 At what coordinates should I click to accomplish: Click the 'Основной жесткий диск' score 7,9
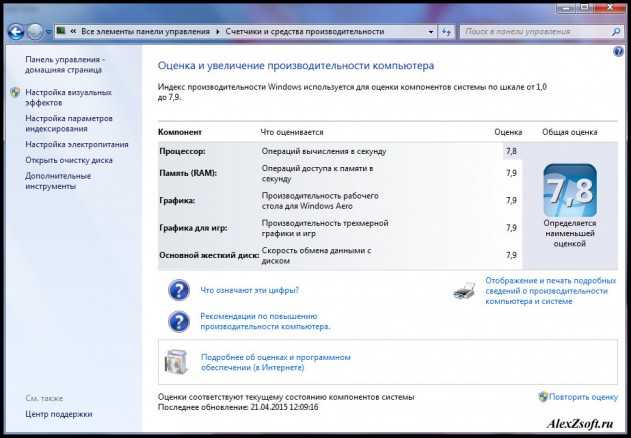point(511,255)
